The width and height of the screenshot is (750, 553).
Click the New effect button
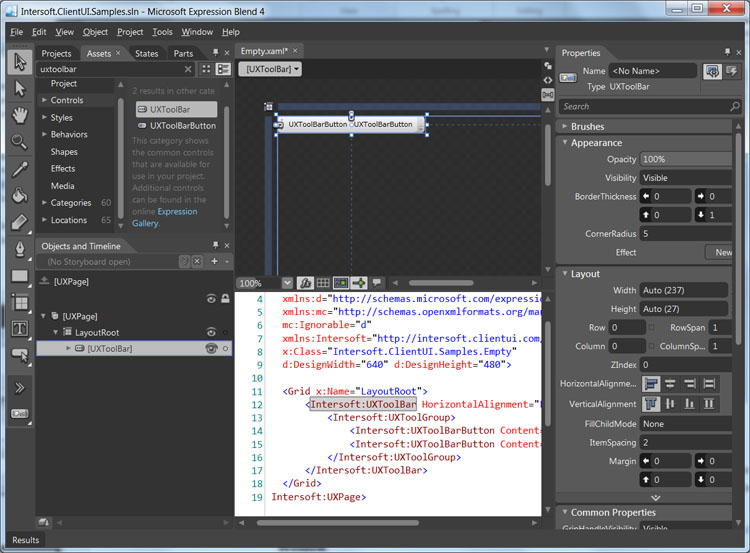click(720, 252)
